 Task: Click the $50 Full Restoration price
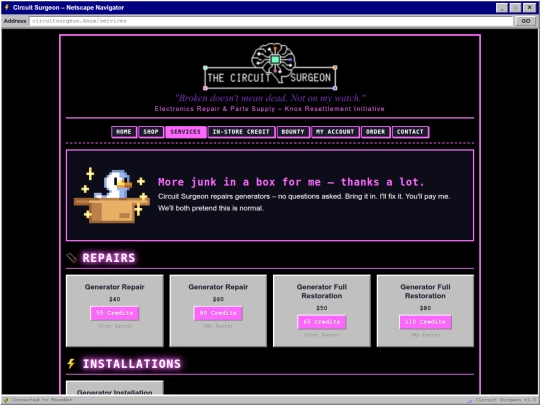point(322,308)
